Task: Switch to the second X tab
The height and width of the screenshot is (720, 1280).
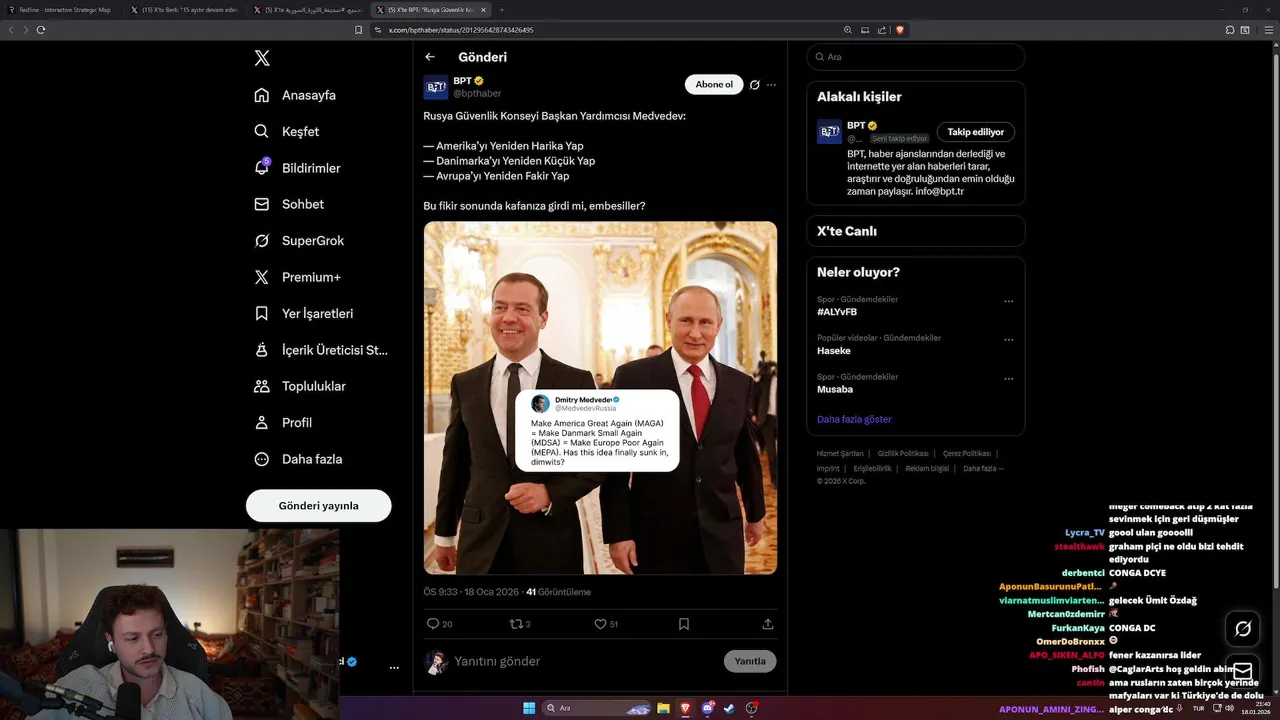Action: [185, 10]
